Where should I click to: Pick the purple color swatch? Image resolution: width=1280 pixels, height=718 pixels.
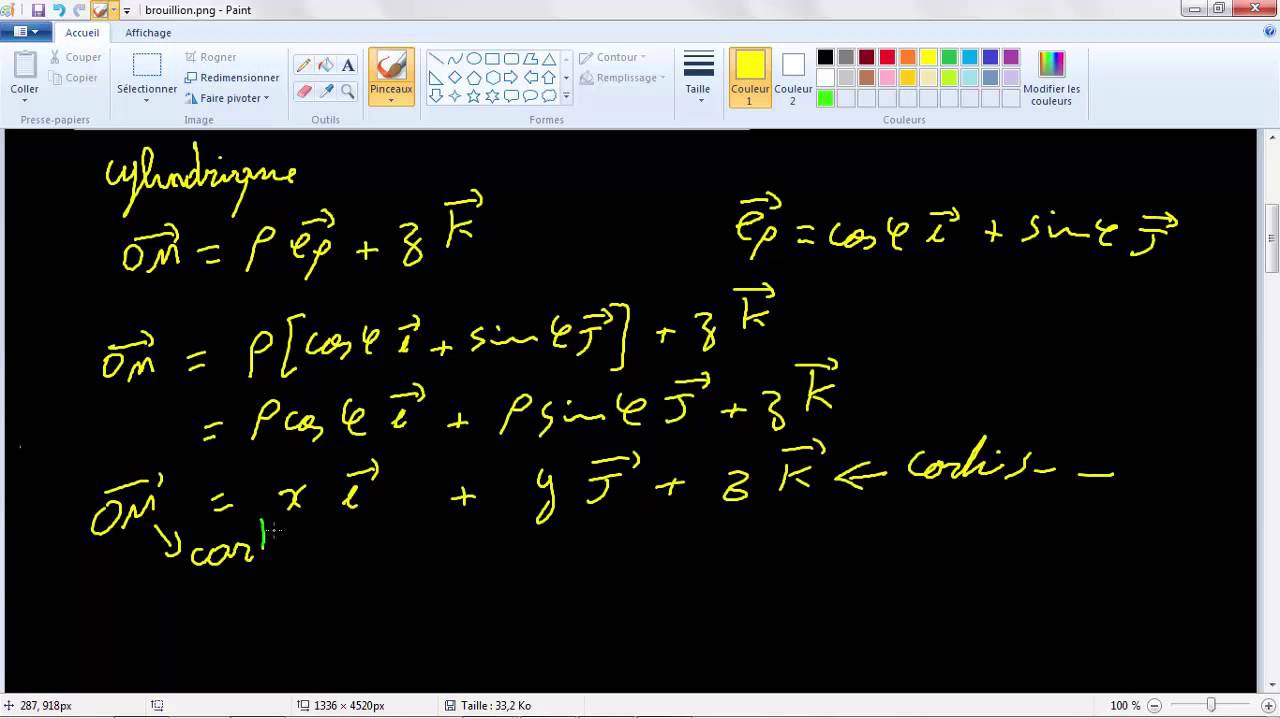1011,57
